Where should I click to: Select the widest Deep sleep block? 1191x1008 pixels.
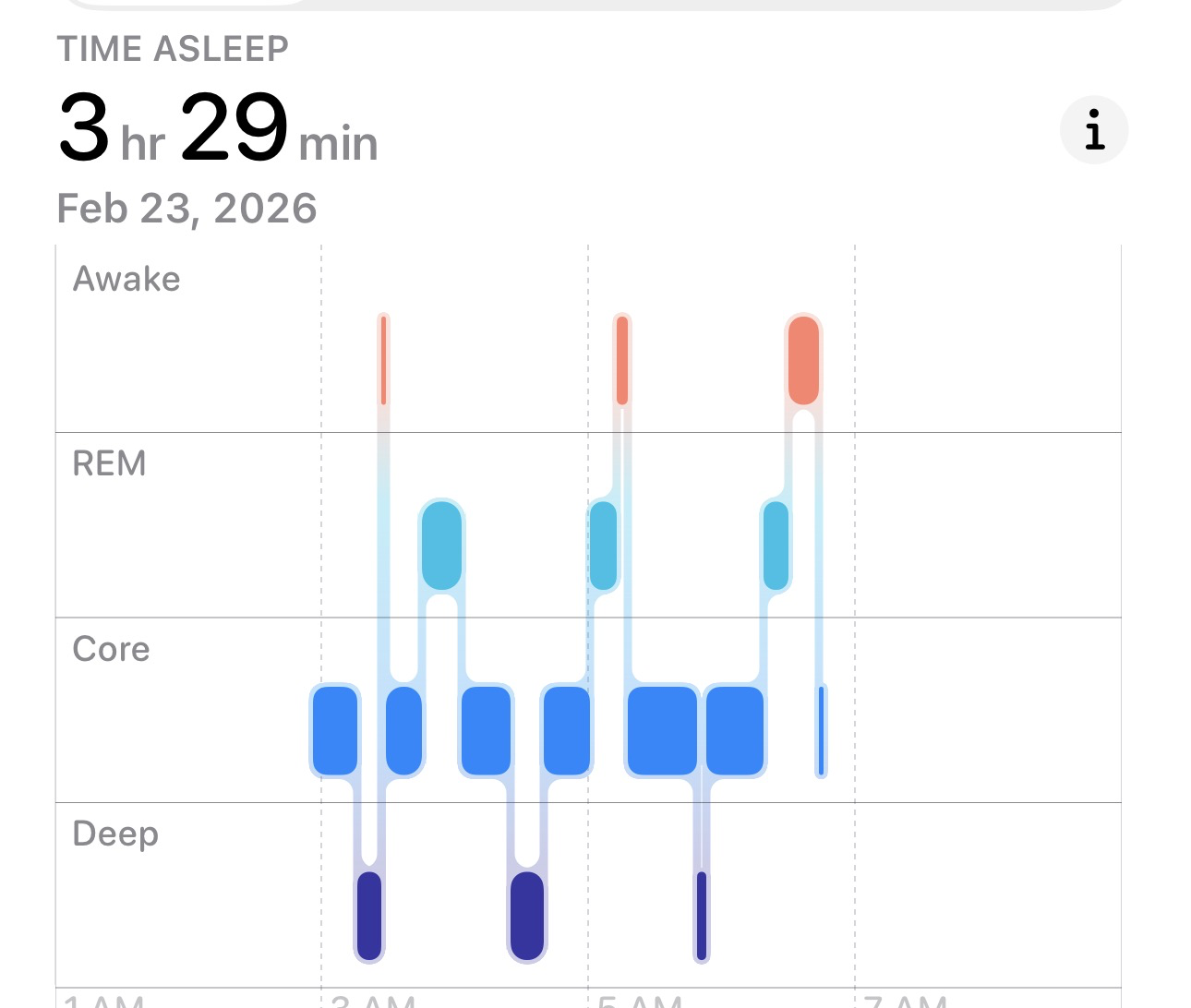tap(527, 915)
